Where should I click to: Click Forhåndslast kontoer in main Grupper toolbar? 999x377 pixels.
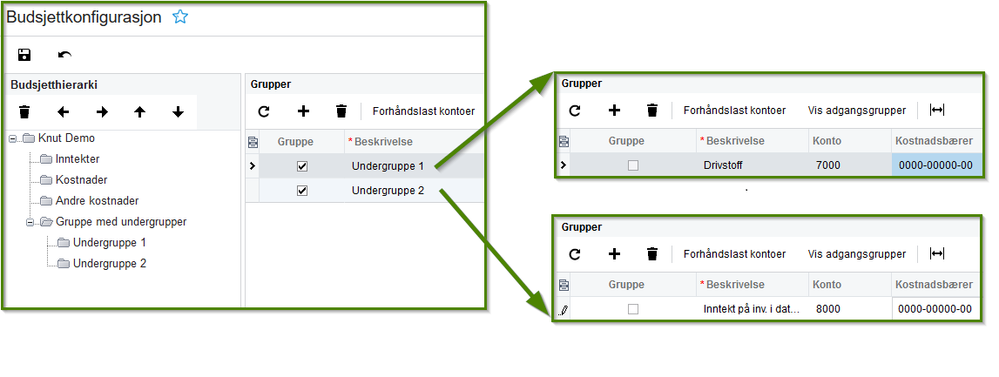pos(424,111)
